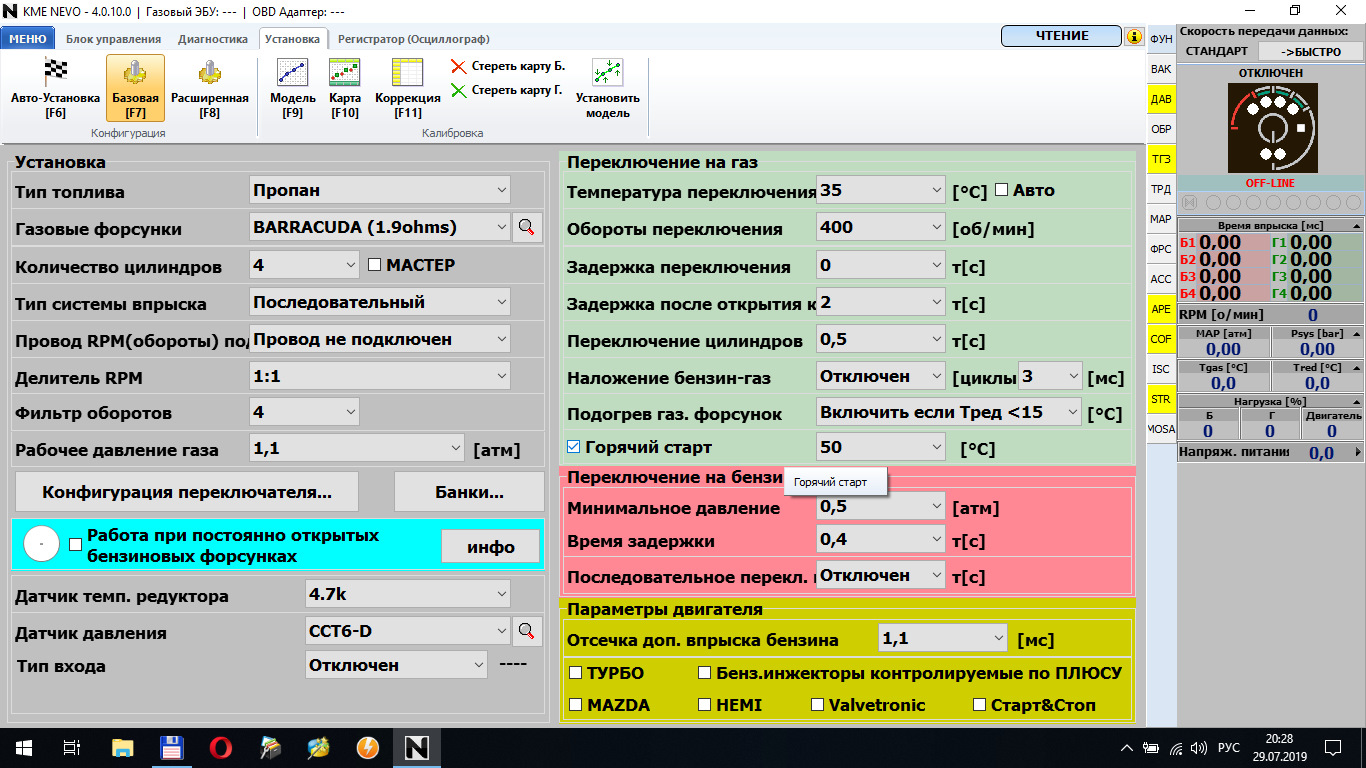1366x768 pixels.
Task: Check HEMI engine option
Action: pos(704,705)
